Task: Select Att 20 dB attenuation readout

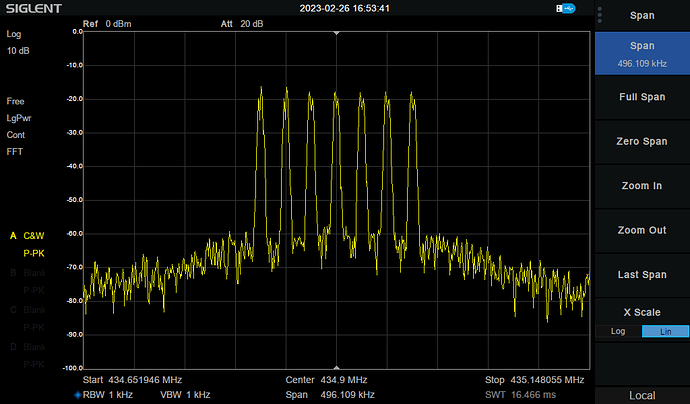Action: coord(242,24)
